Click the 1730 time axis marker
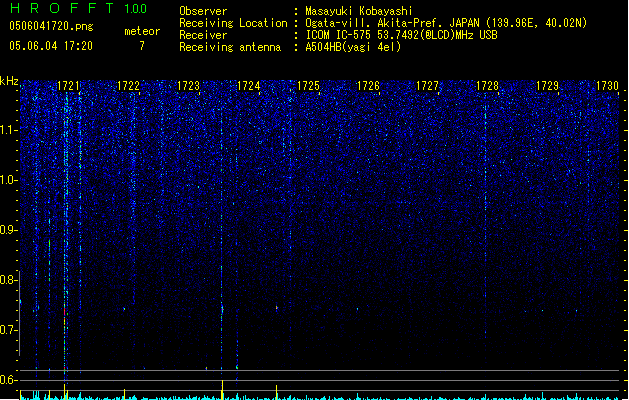The width and height of the screenshot is (629, 400). 607,86
